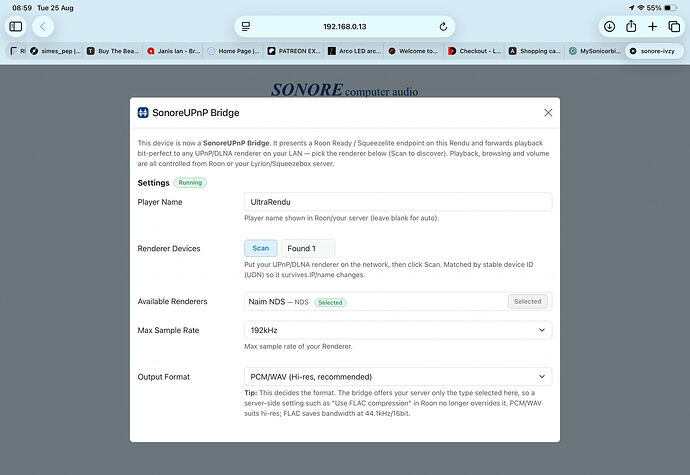The image size is (690, 475).
Task: Open Safari downloads icon
Action: [609, 26]
